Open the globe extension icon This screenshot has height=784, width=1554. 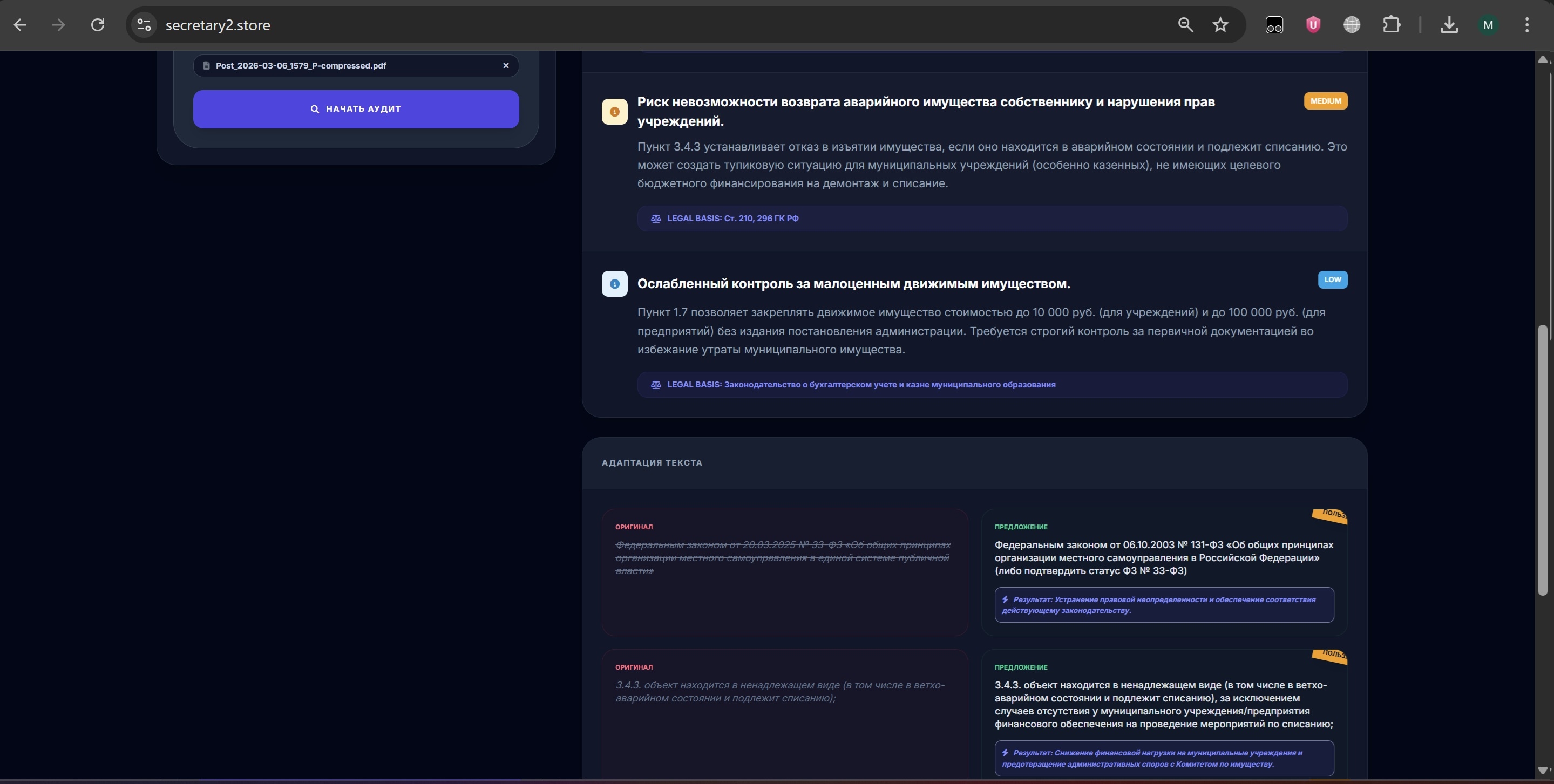[x=1352, y=25]
